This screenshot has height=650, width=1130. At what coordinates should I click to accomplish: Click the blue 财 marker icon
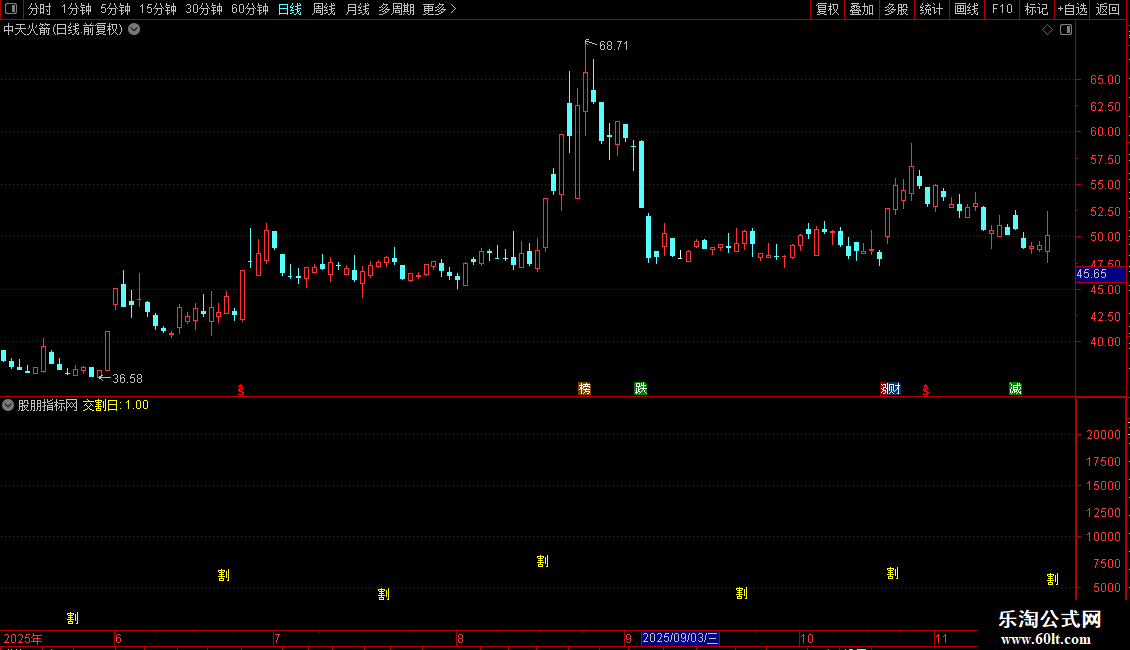(896, 389)
